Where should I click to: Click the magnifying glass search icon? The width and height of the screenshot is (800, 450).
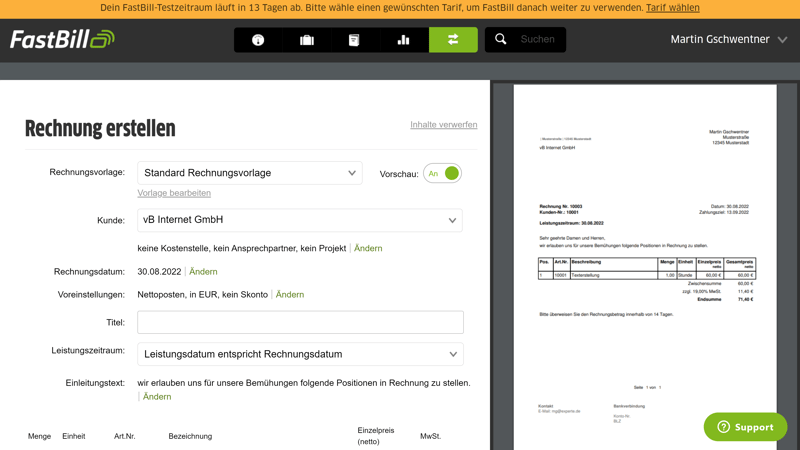[501, 40]
